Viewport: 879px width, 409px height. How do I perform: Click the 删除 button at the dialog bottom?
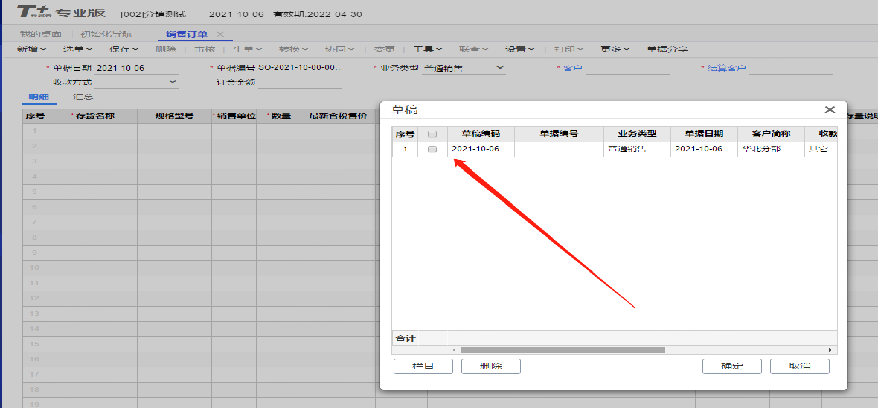coord(490,366)
